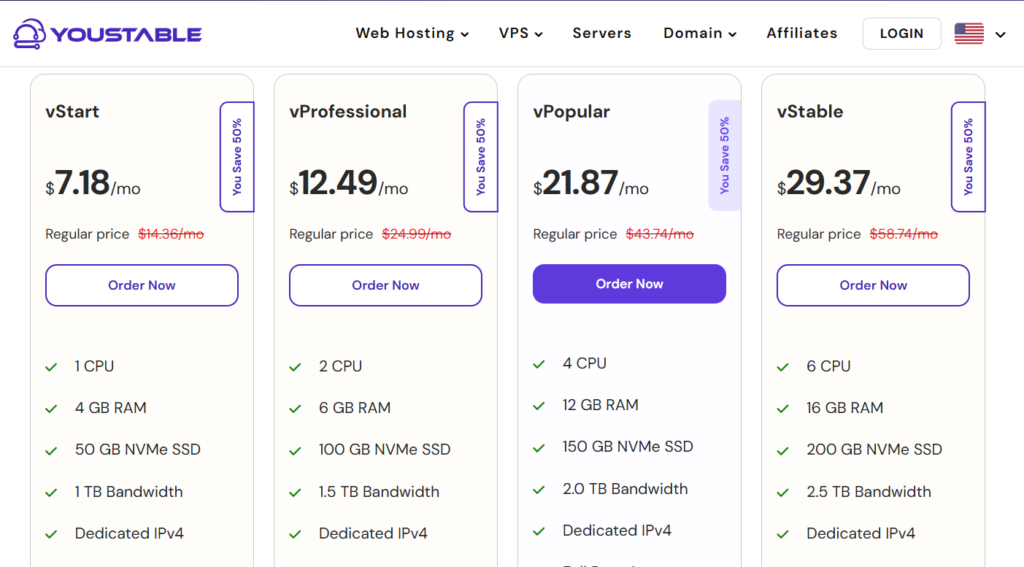Select the US flag language icon

(x=969, y=33)
